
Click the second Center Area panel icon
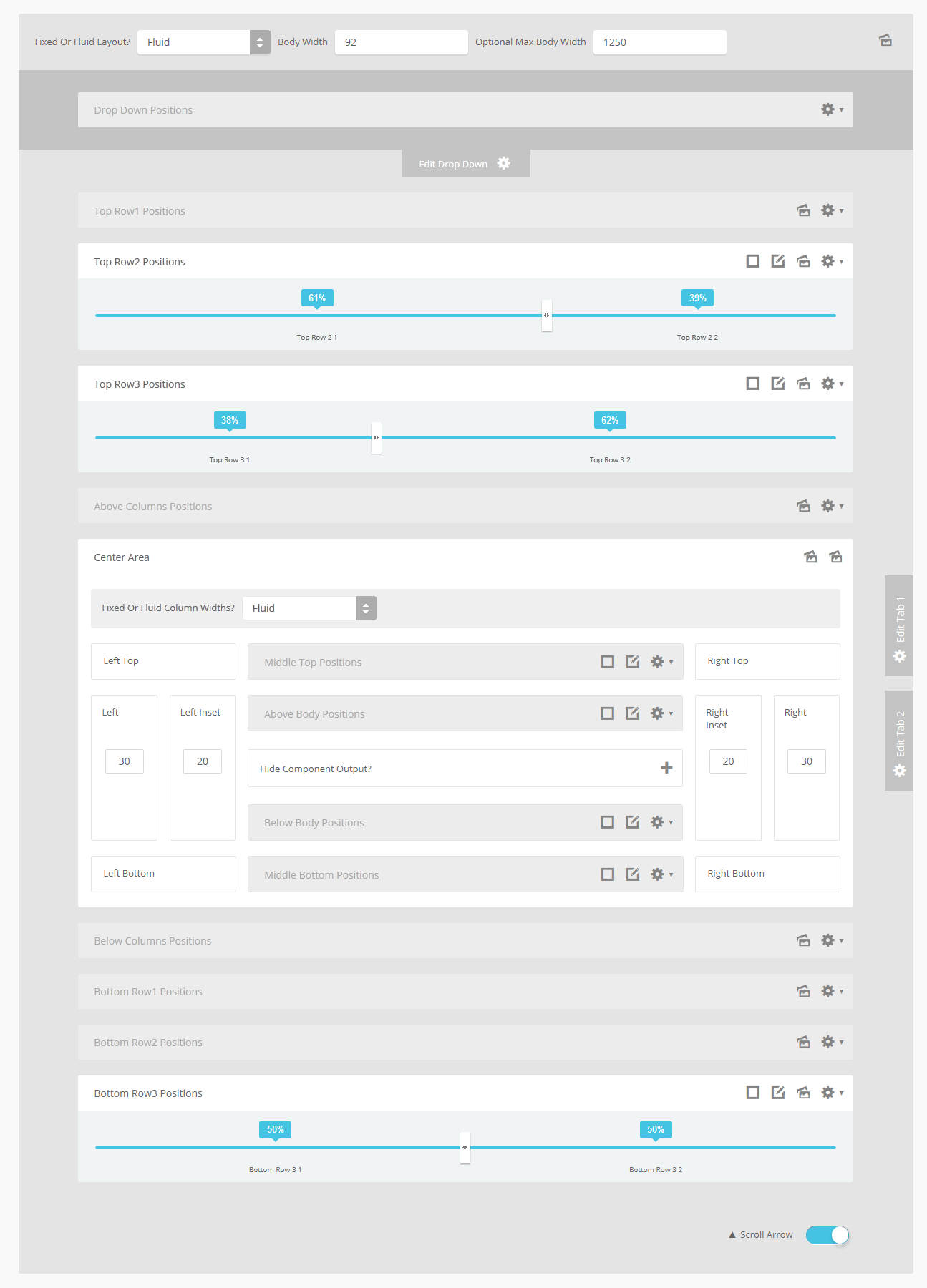tap(835, 557)
